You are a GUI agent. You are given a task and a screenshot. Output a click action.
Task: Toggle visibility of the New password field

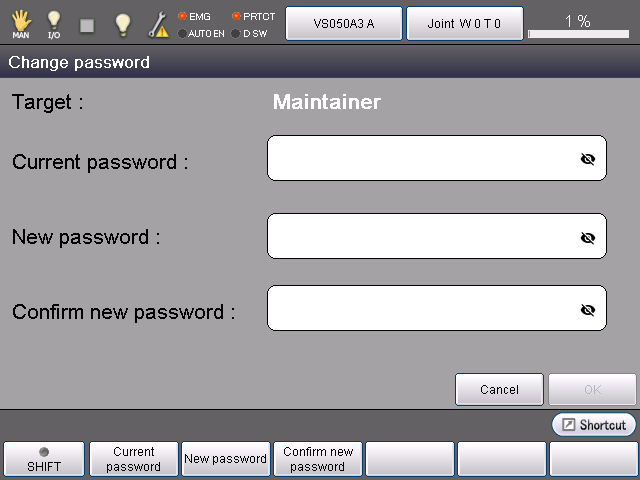(x=588, y=237)
